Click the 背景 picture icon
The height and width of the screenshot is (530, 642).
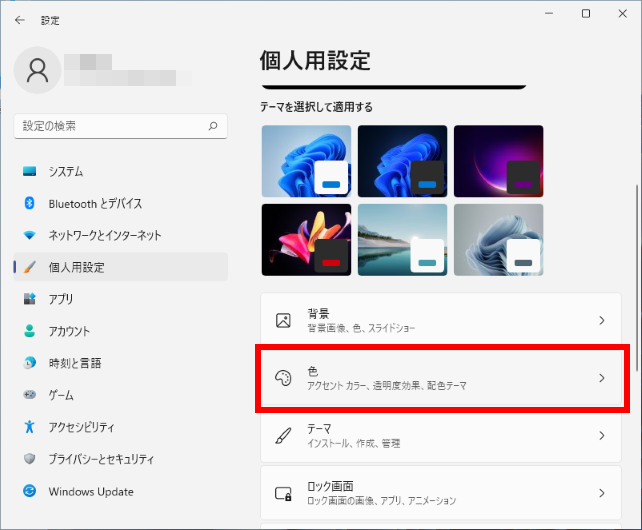(283, 320)
